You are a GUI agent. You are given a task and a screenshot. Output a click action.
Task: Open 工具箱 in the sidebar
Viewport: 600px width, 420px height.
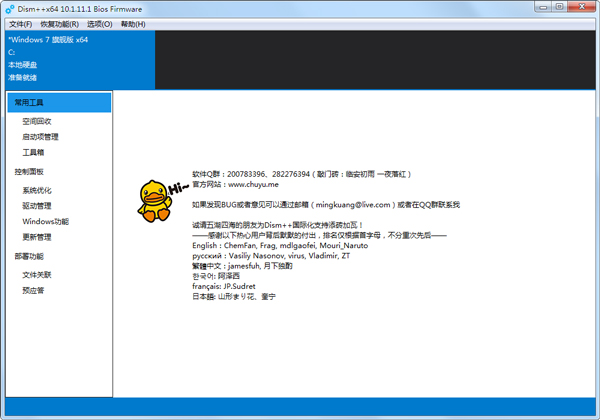[x=33, y=152]
